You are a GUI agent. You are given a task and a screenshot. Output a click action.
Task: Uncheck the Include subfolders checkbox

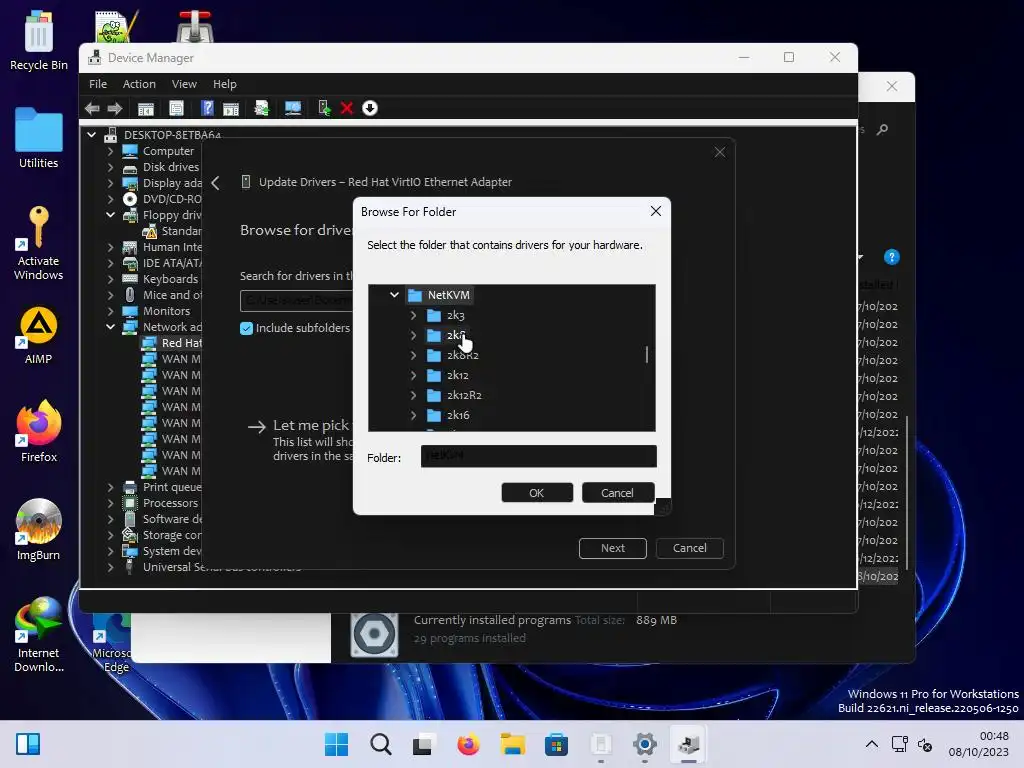click(246, 328)
